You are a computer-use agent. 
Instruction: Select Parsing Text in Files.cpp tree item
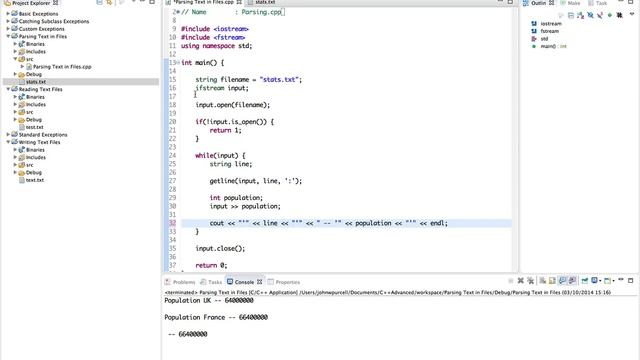pyautogui.click(x=62, y=67)
